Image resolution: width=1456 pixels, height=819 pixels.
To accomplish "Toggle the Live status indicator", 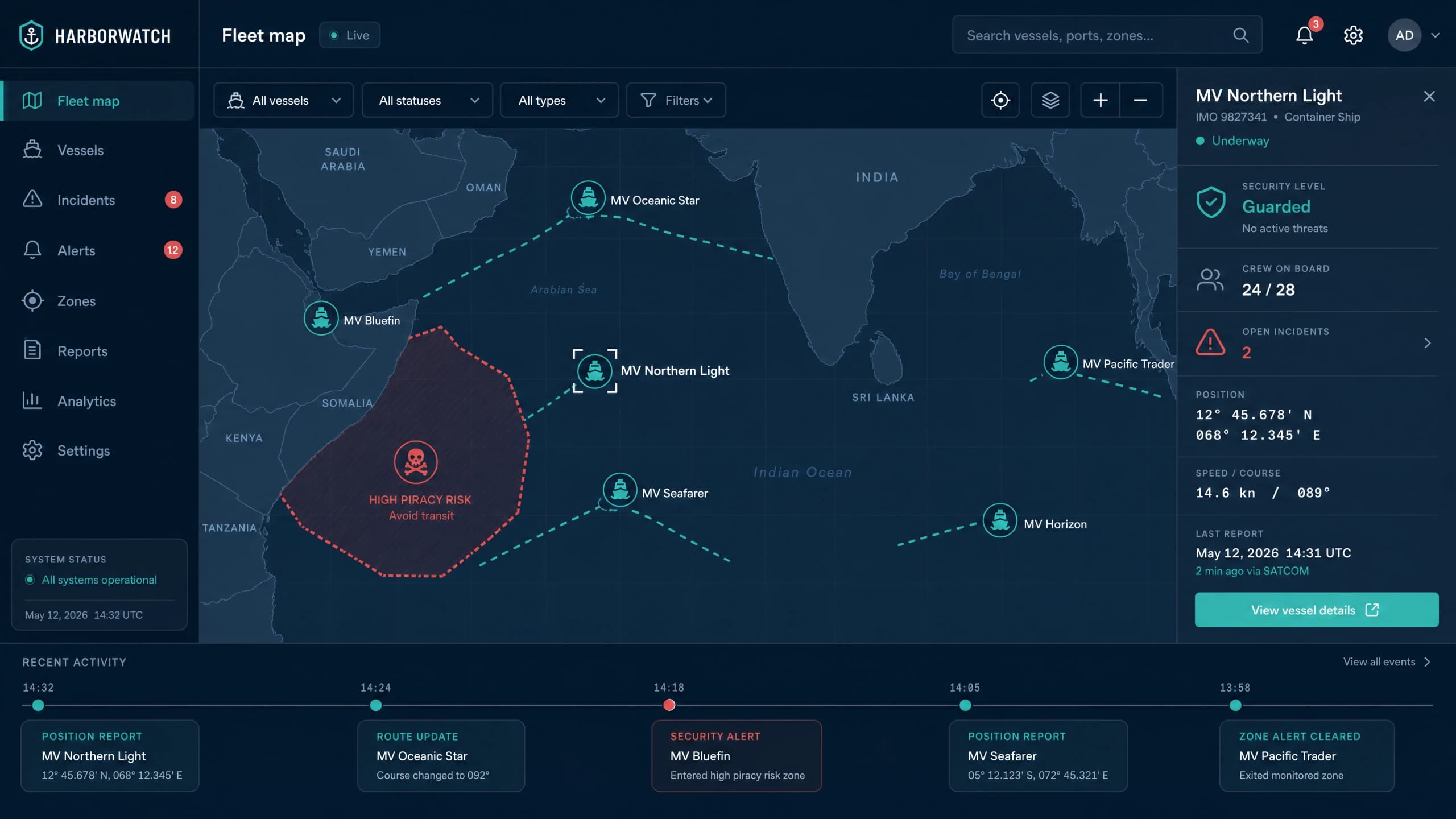I will tap(350, 35).
